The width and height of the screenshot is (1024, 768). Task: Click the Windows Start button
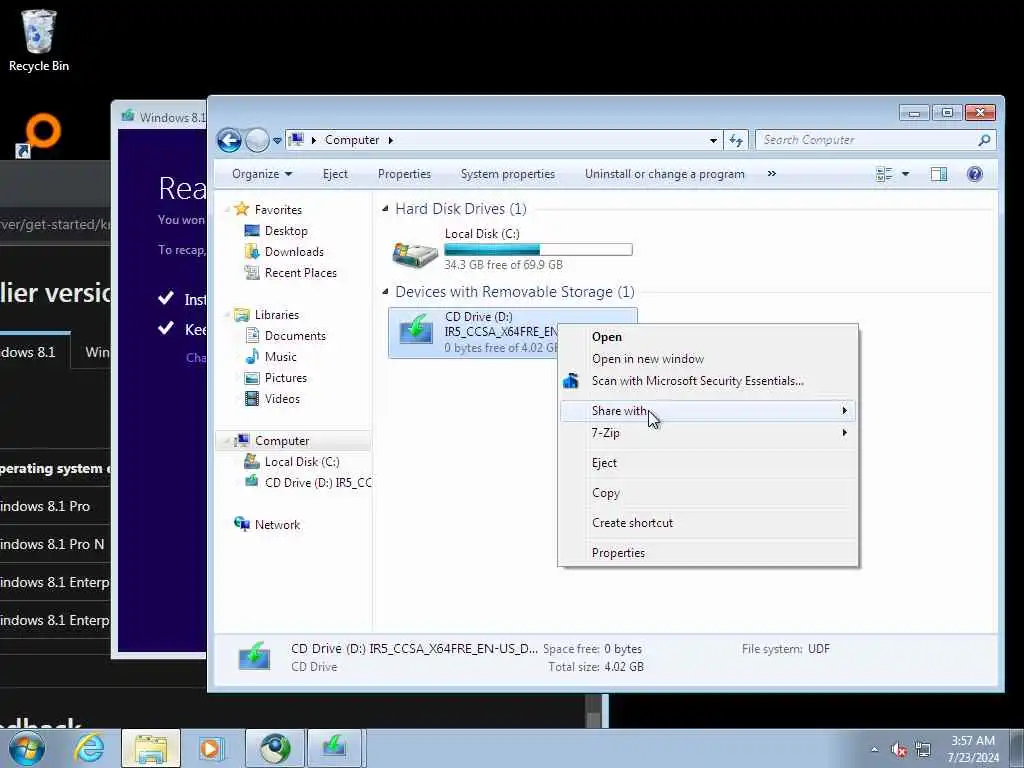pyautogui.click(x=27, y=748)
